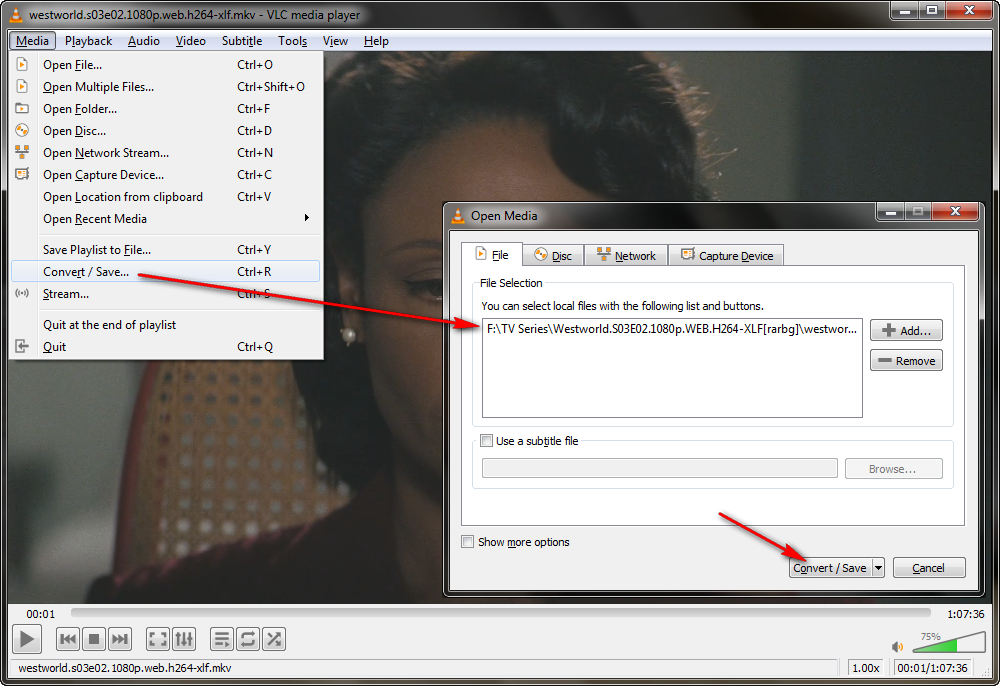The image size is (1000, 686).
Task: Toggle the loop mode icon
Action: [x=248, y=639]
